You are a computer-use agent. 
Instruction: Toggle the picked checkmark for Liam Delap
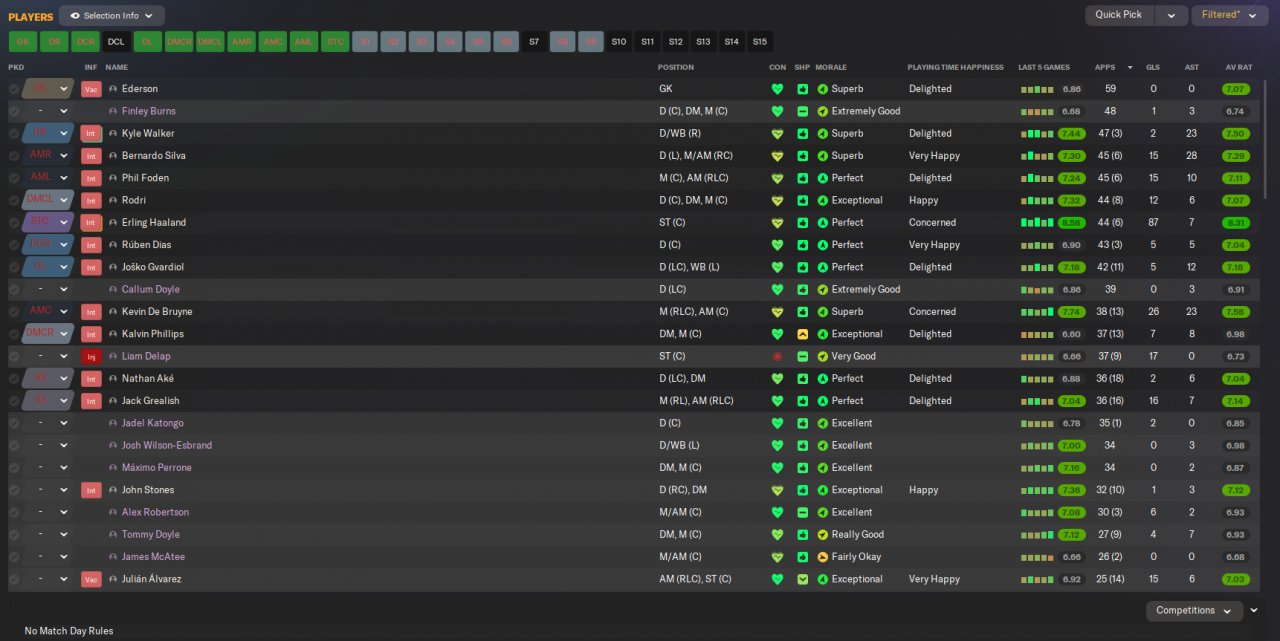click(14, 356)
